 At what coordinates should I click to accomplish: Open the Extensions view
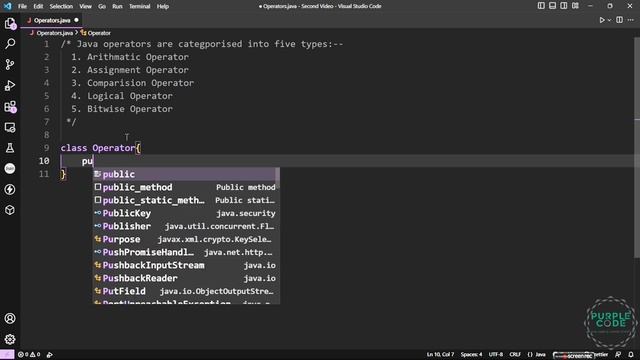(x=10, y=107)
